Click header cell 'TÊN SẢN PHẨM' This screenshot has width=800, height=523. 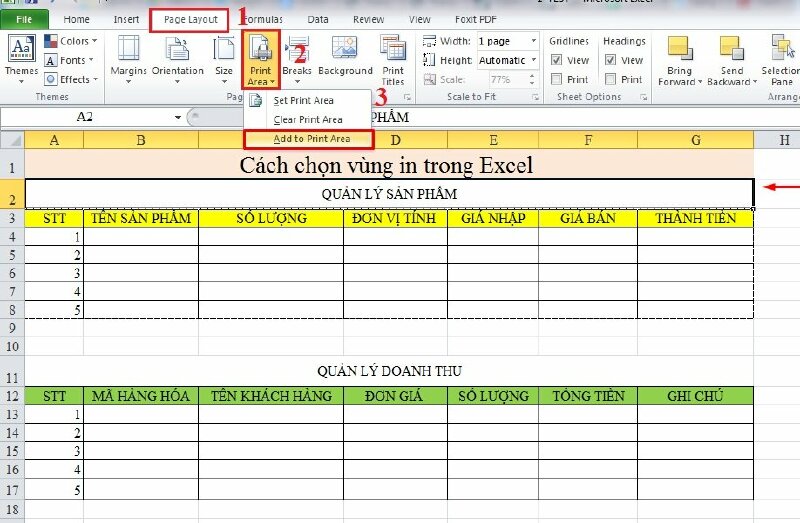[x=141, y=218]
